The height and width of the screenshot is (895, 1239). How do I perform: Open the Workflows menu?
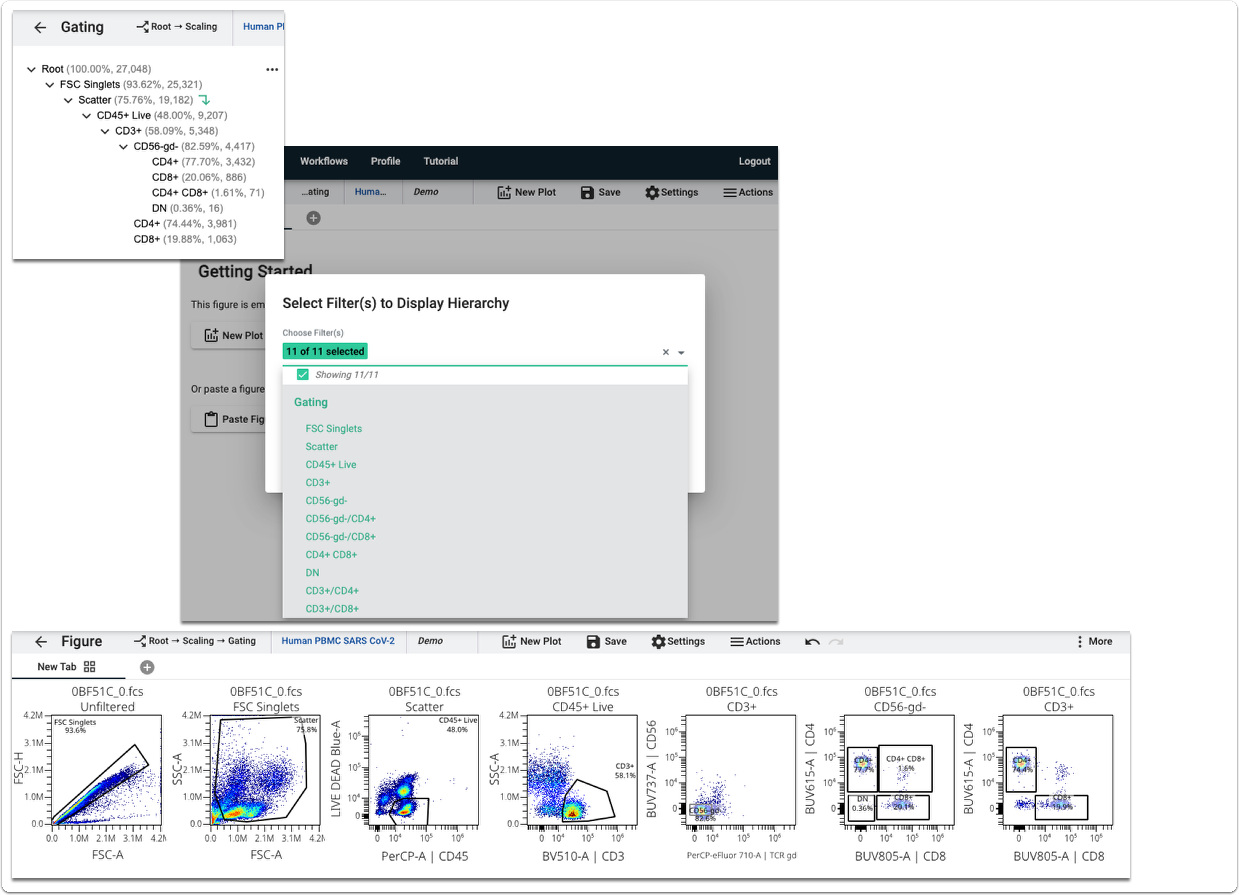pyautogui.click(x=324, y=161)
